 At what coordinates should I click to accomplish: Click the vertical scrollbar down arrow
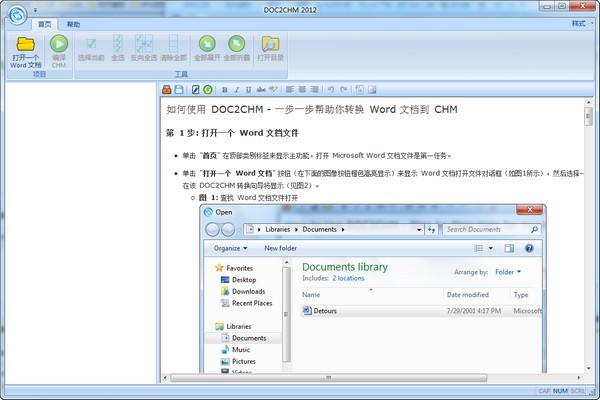click(x=589, y=368)
